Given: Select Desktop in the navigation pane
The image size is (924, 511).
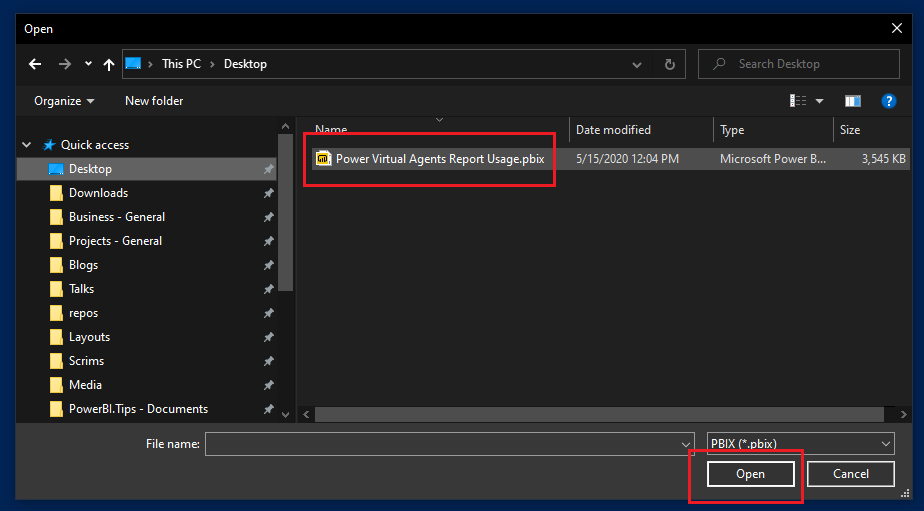Looking at the screenshot, I should tap(90, 169).
